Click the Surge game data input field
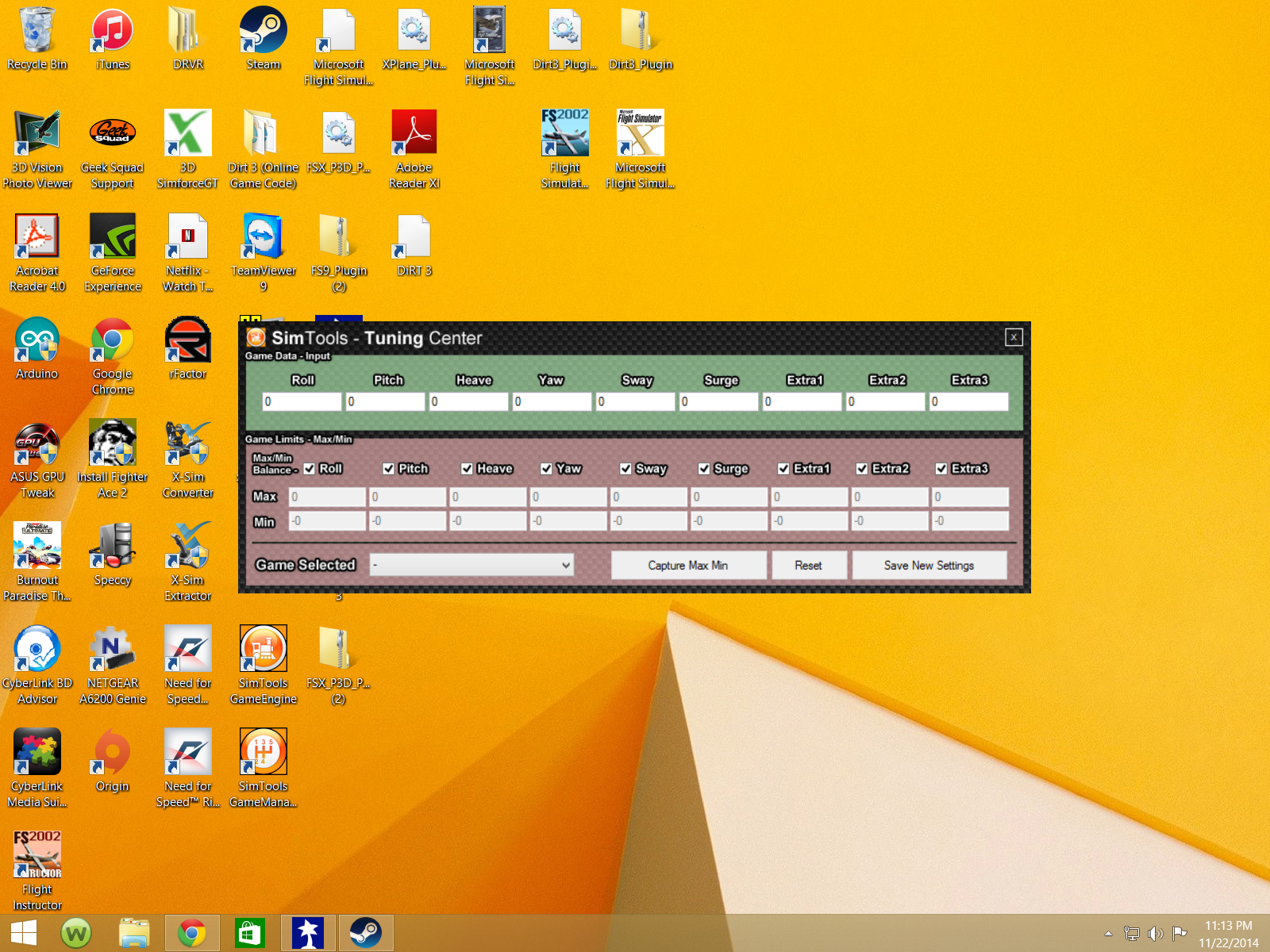Screen dimensions: 1270x952 719,401
